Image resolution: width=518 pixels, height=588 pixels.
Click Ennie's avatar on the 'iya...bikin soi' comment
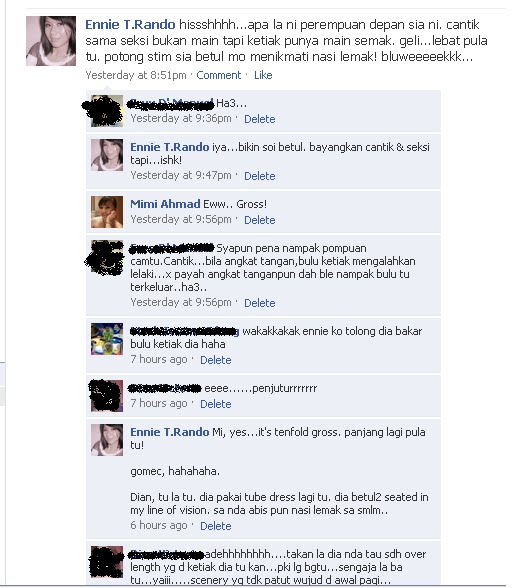point(107,155)
